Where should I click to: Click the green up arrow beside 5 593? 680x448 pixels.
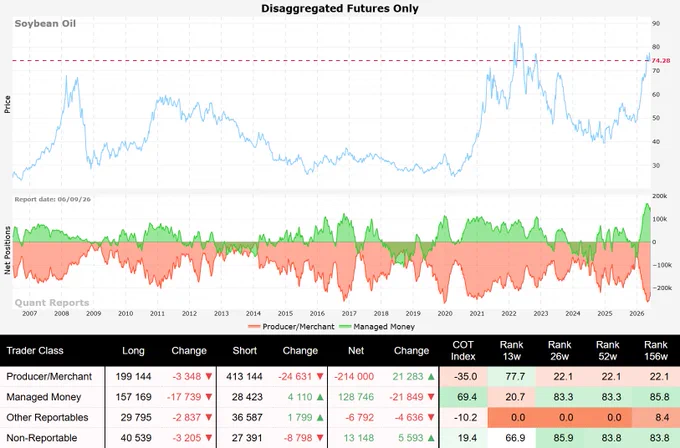point(431,438)
